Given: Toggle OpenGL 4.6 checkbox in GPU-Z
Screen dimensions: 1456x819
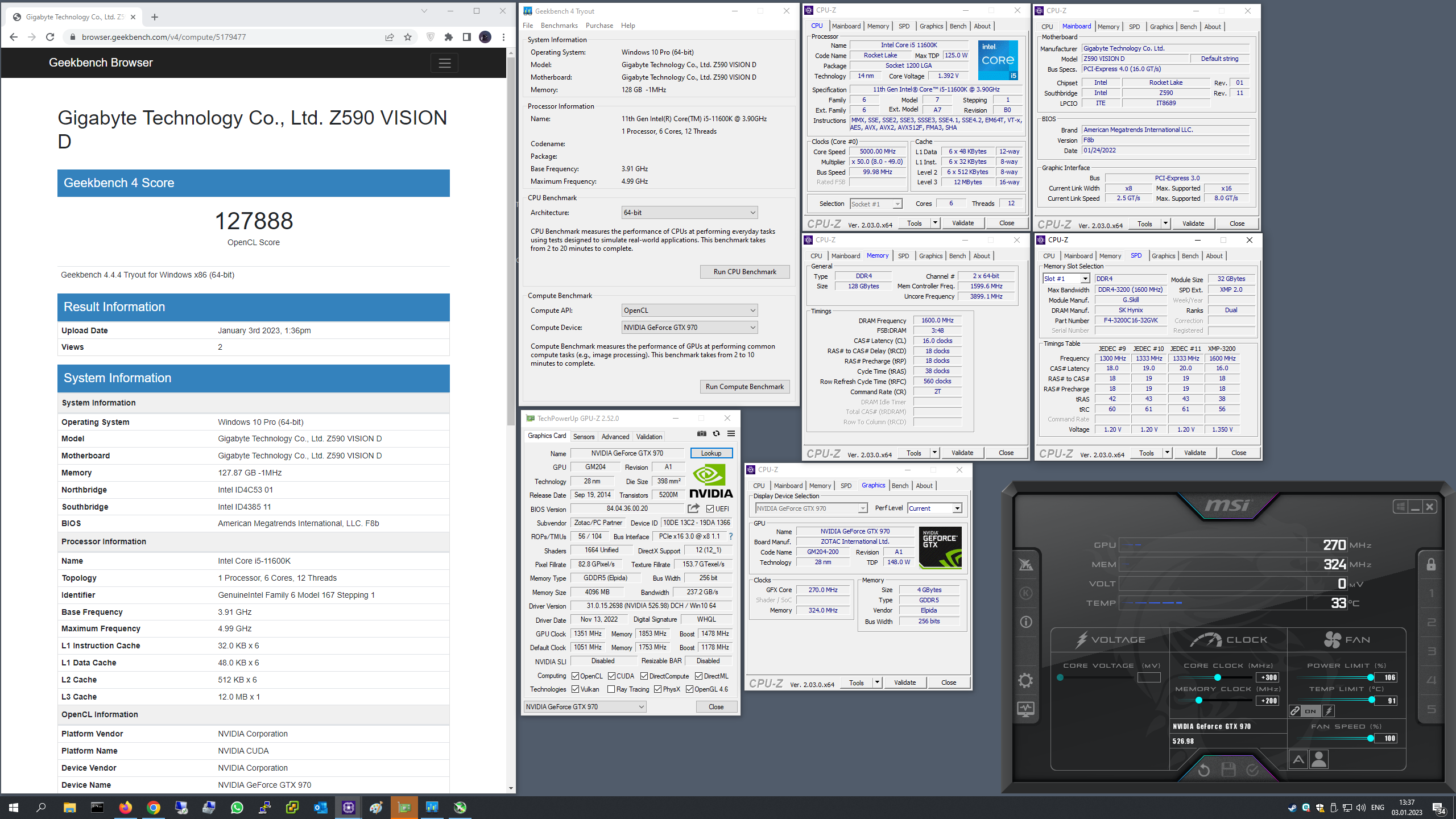Looking at the screenshot, I should click(689, 689).
